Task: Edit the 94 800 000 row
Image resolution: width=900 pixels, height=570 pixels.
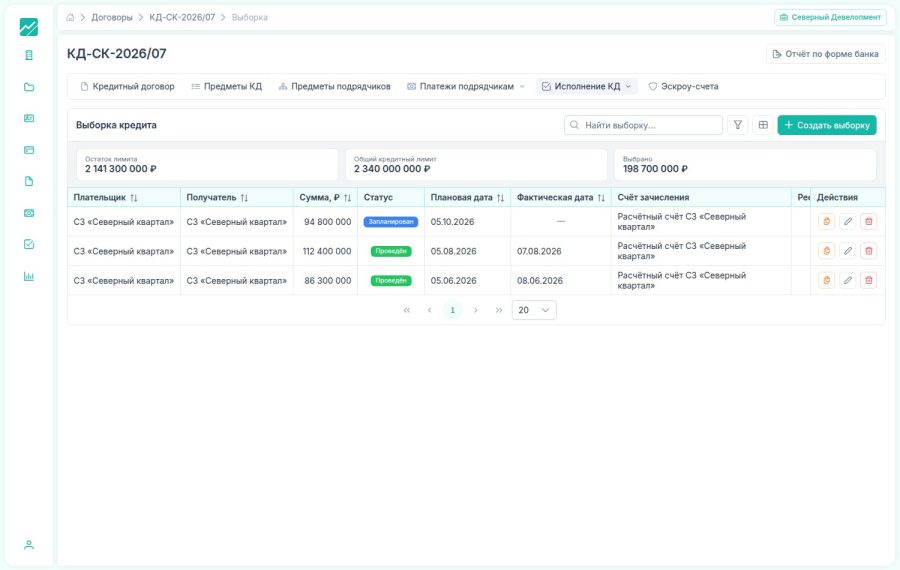Action: tap(847, 222)
